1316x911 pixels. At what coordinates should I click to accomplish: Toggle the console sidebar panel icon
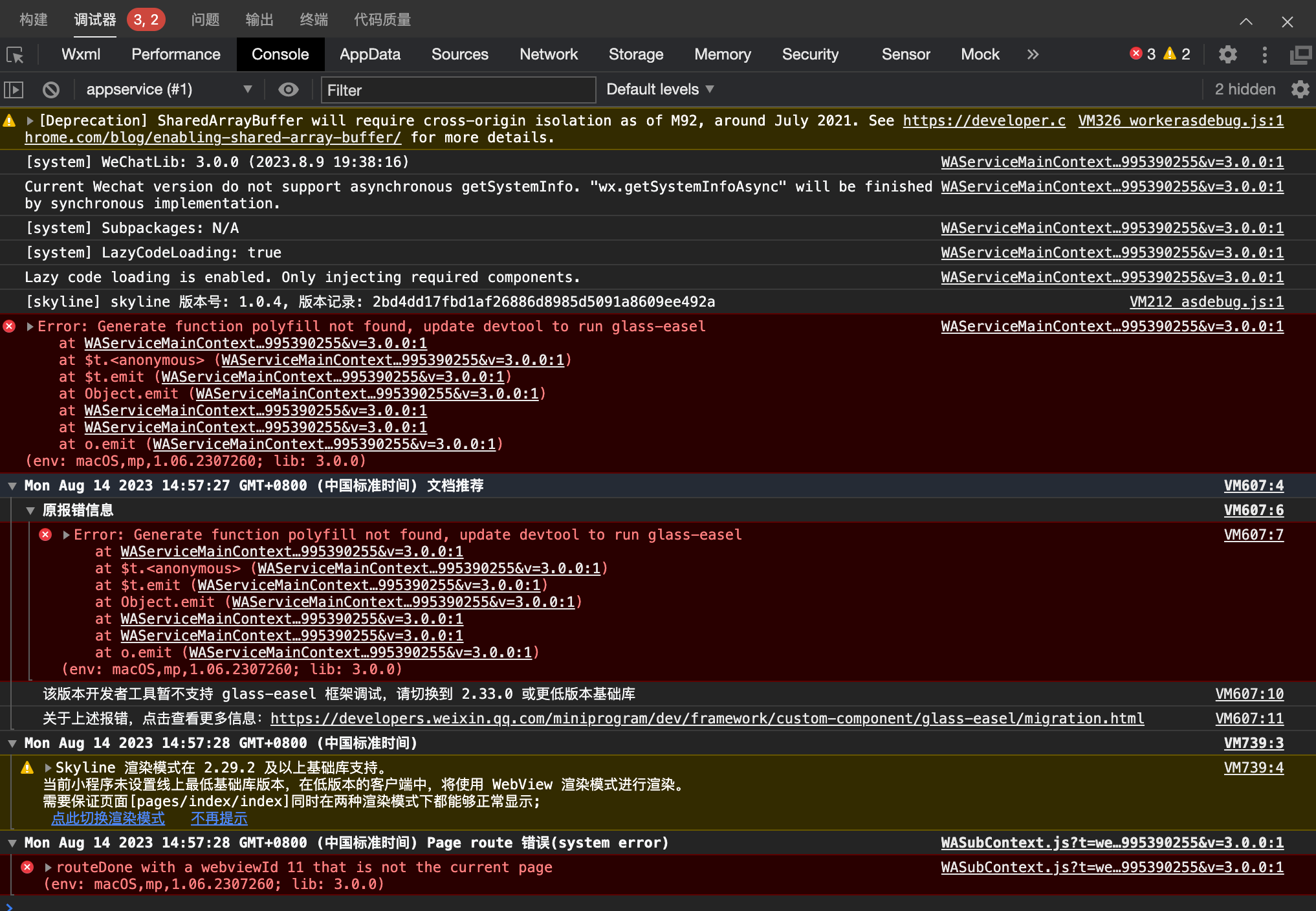point(14,90)
